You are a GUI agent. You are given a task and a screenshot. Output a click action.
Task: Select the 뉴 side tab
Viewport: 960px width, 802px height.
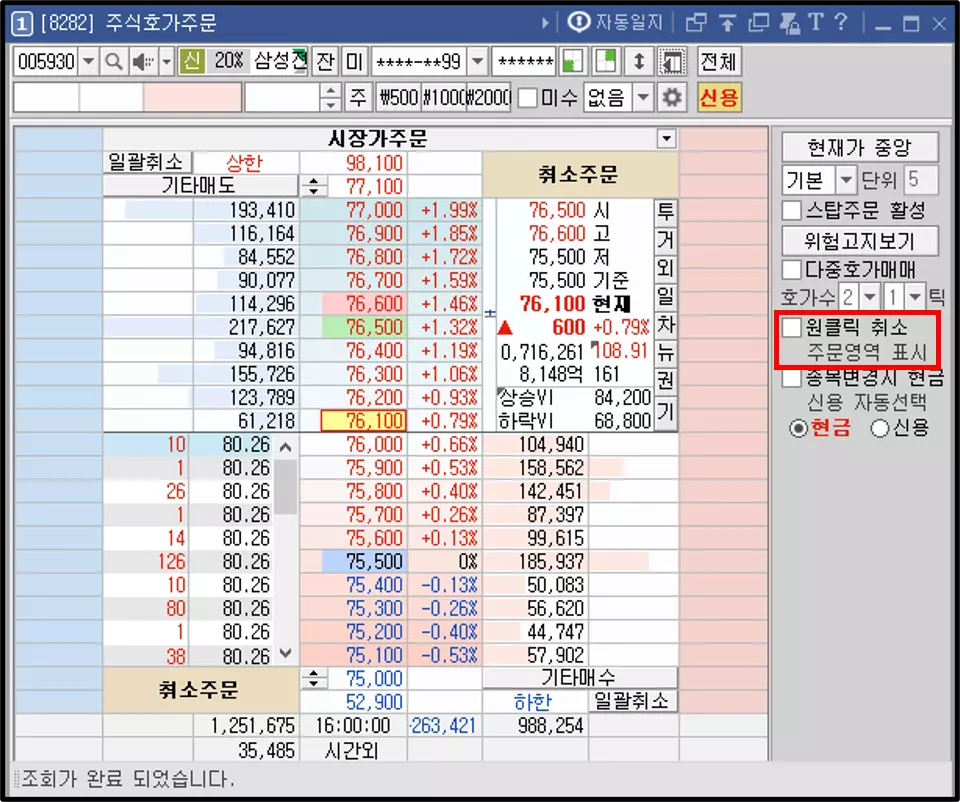click(666, 353)
